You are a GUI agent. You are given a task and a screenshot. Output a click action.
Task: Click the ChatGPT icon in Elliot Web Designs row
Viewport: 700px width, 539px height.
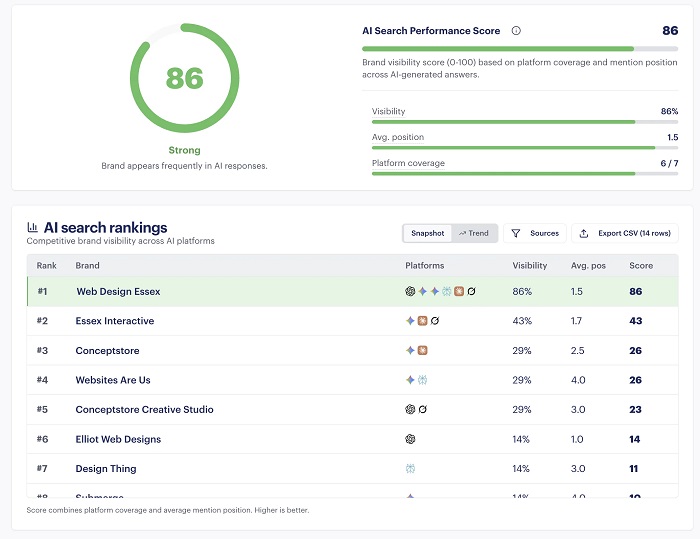pyautogui.click(x=410, y=439)
